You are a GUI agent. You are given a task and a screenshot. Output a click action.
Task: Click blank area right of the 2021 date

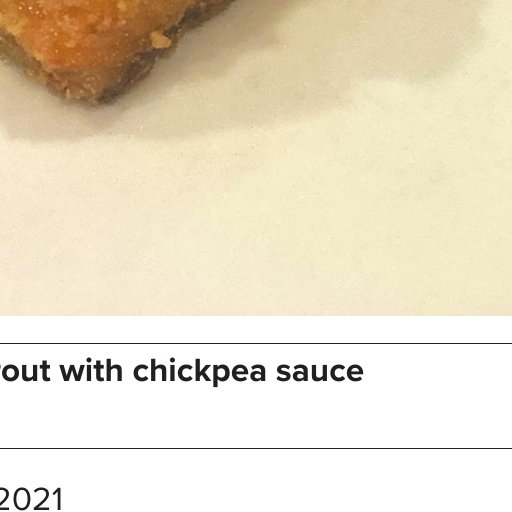[x=287, y=499]
